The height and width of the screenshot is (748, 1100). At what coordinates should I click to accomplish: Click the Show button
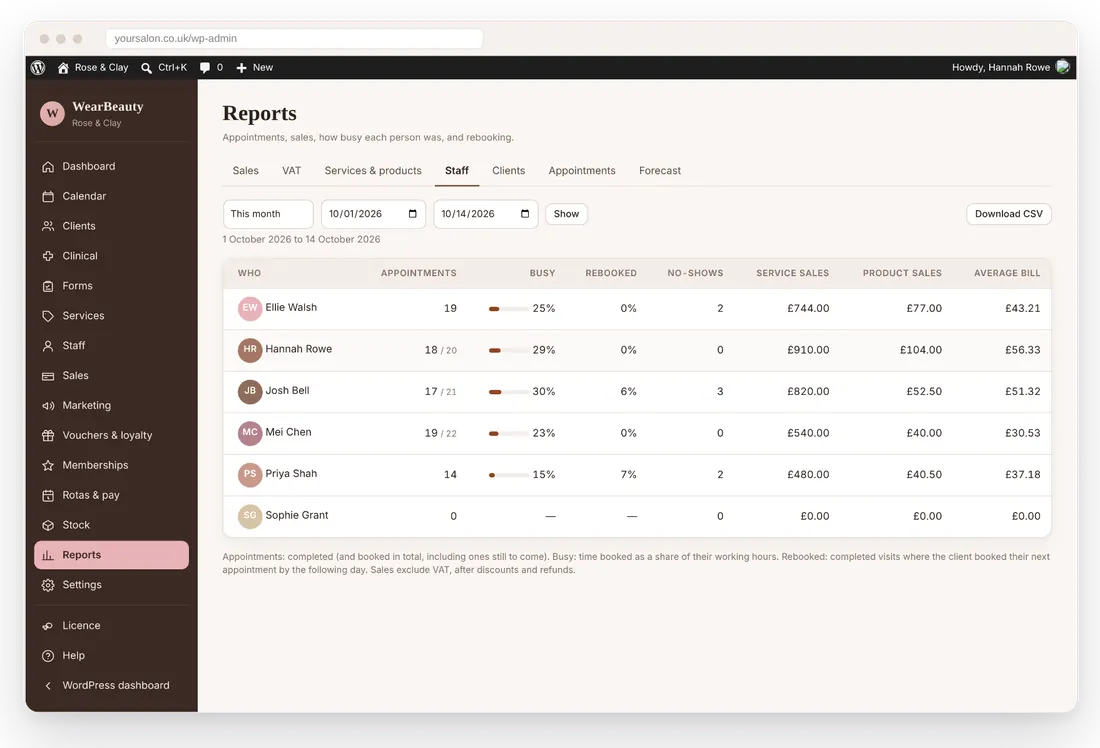pyautogui.click(x=566, y=214)
